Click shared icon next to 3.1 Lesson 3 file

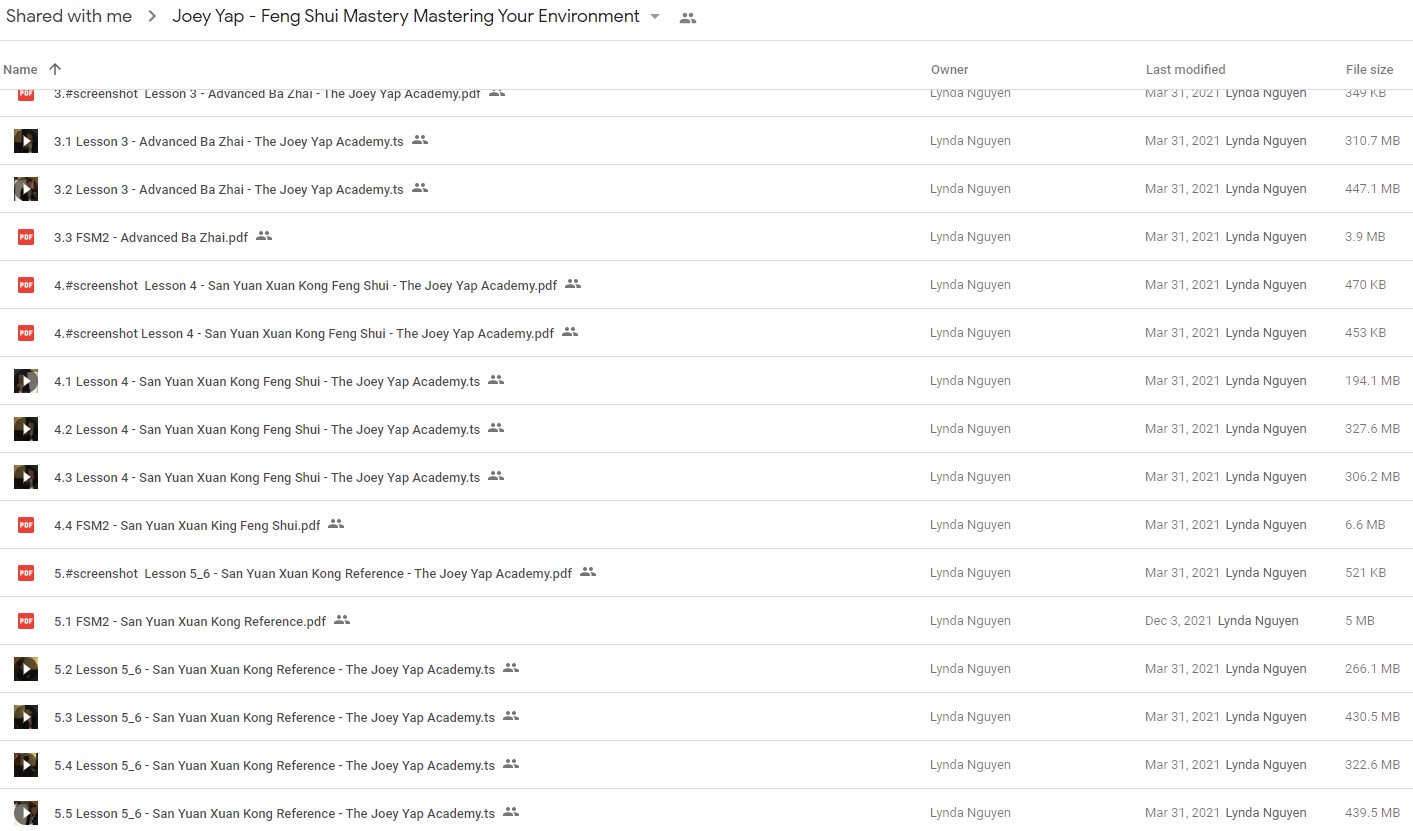[x=420, y=140]
